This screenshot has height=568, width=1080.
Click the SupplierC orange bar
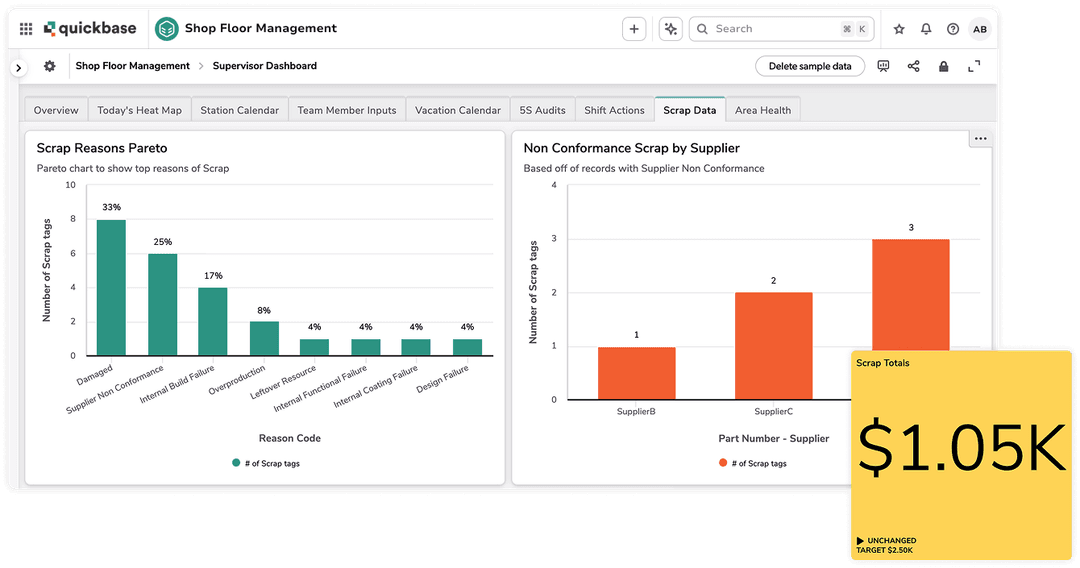773,346
